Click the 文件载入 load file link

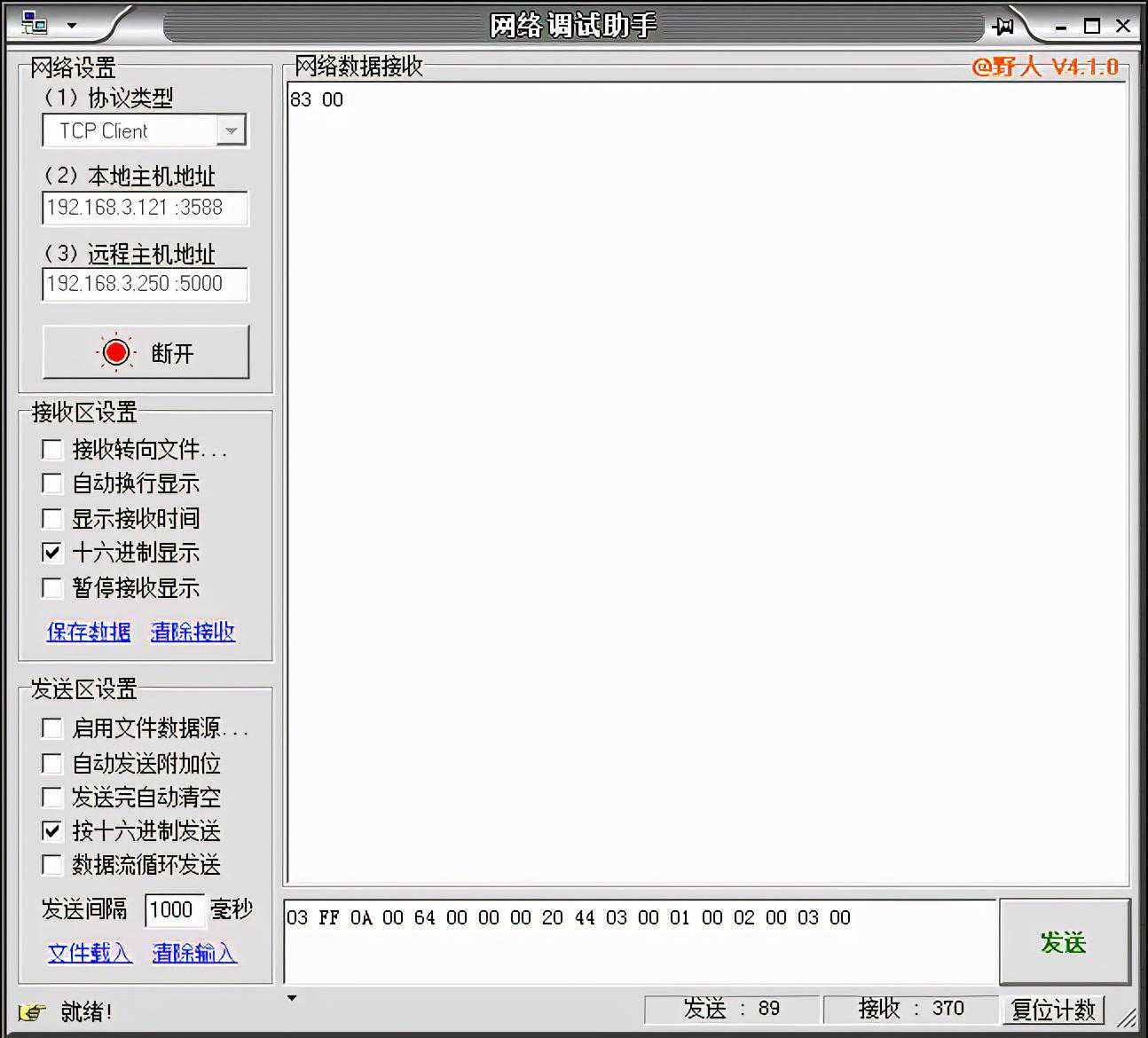90,953
